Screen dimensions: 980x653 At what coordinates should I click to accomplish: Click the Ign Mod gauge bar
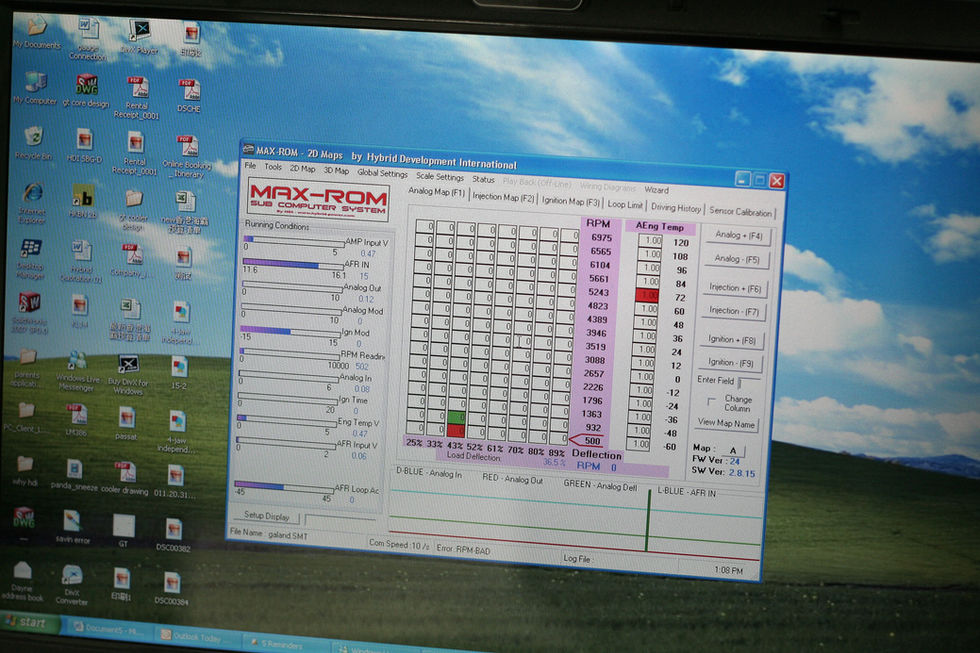click(x=290, y=331)
